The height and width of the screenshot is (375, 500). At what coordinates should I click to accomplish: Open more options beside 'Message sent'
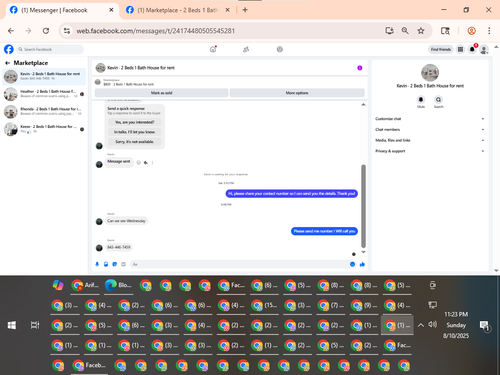pyautogui.click(x=152, y=162)
